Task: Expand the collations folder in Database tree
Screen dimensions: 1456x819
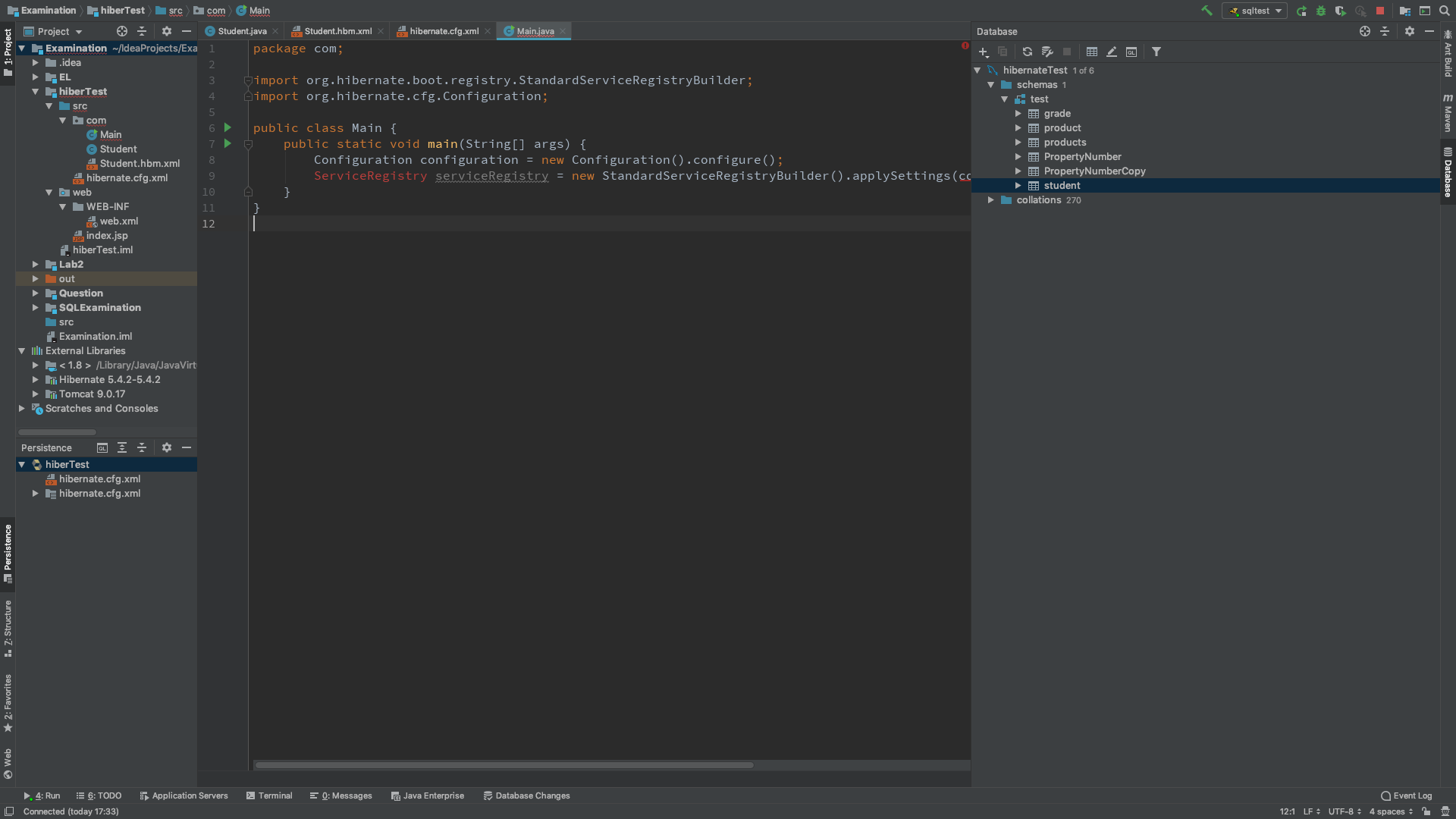Action: click(990, 200)
